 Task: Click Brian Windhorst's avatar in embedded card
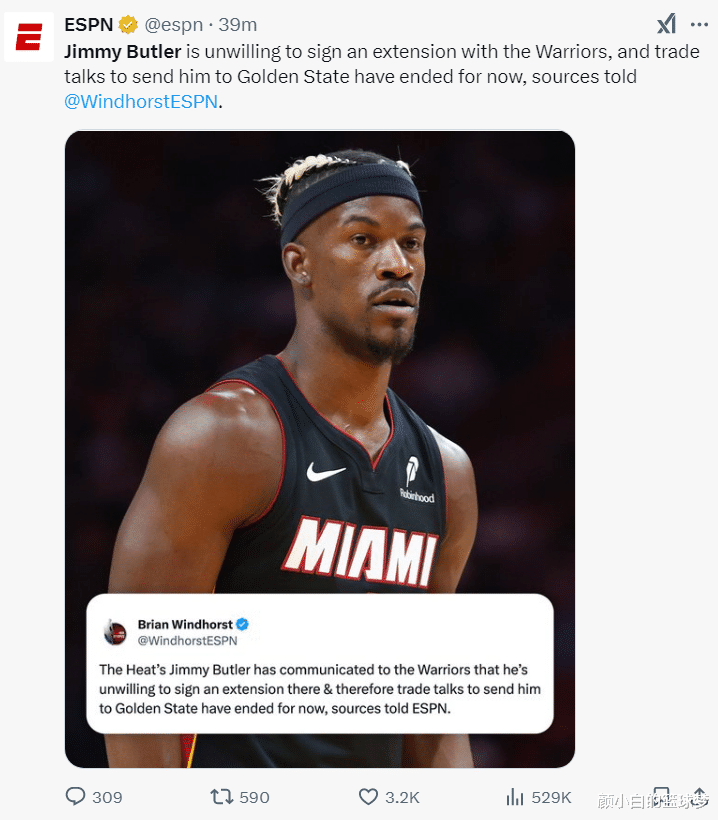[x=115, y=632]
